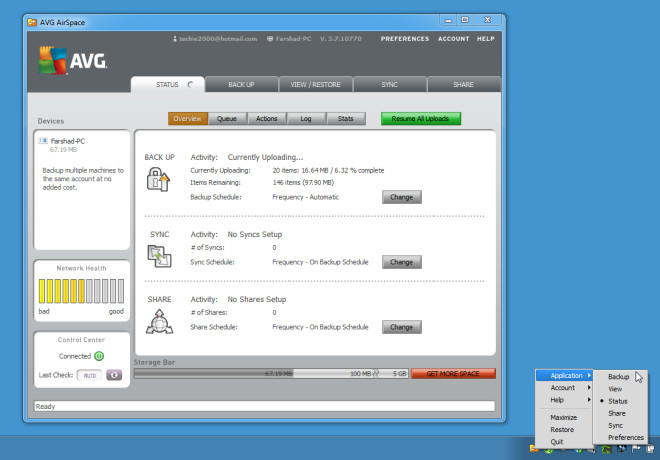660x460 pixels.
Task: Click 'Frequency - Automatic' schedule text
Action: tap(306, 197)
